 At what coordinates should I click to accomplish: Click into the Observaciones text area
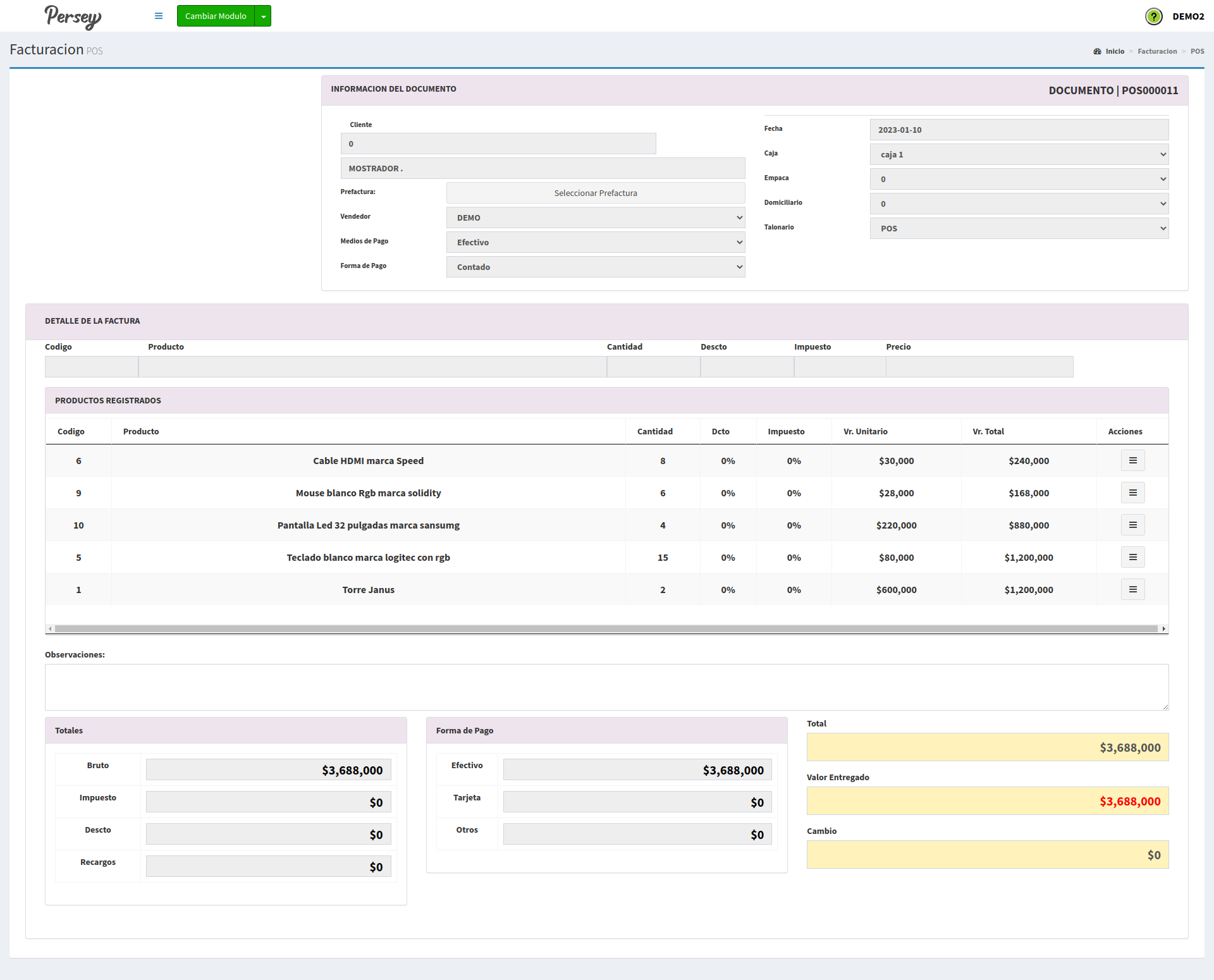pos(606,687)
